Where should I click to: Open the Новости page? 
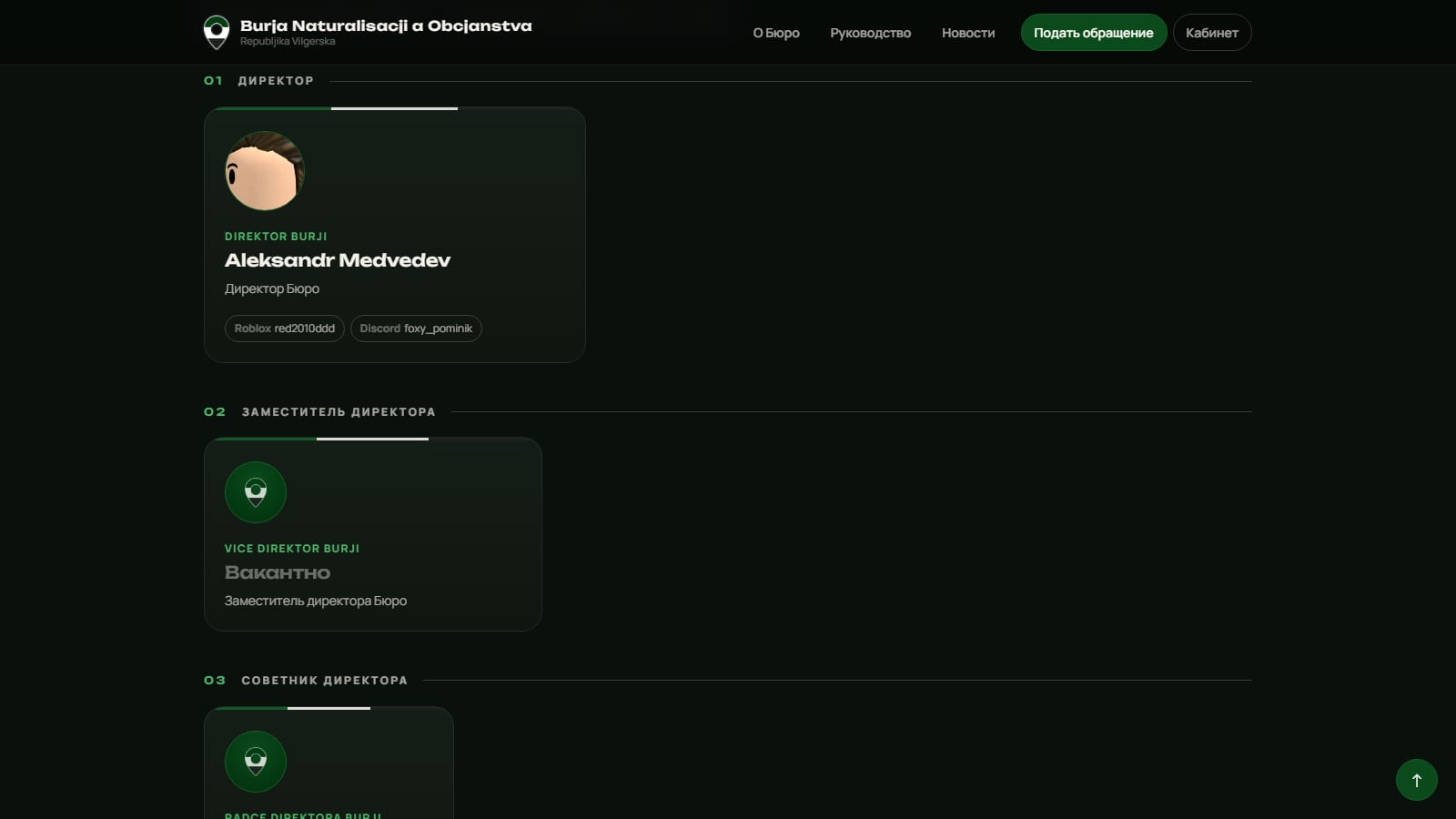(968, 33)
